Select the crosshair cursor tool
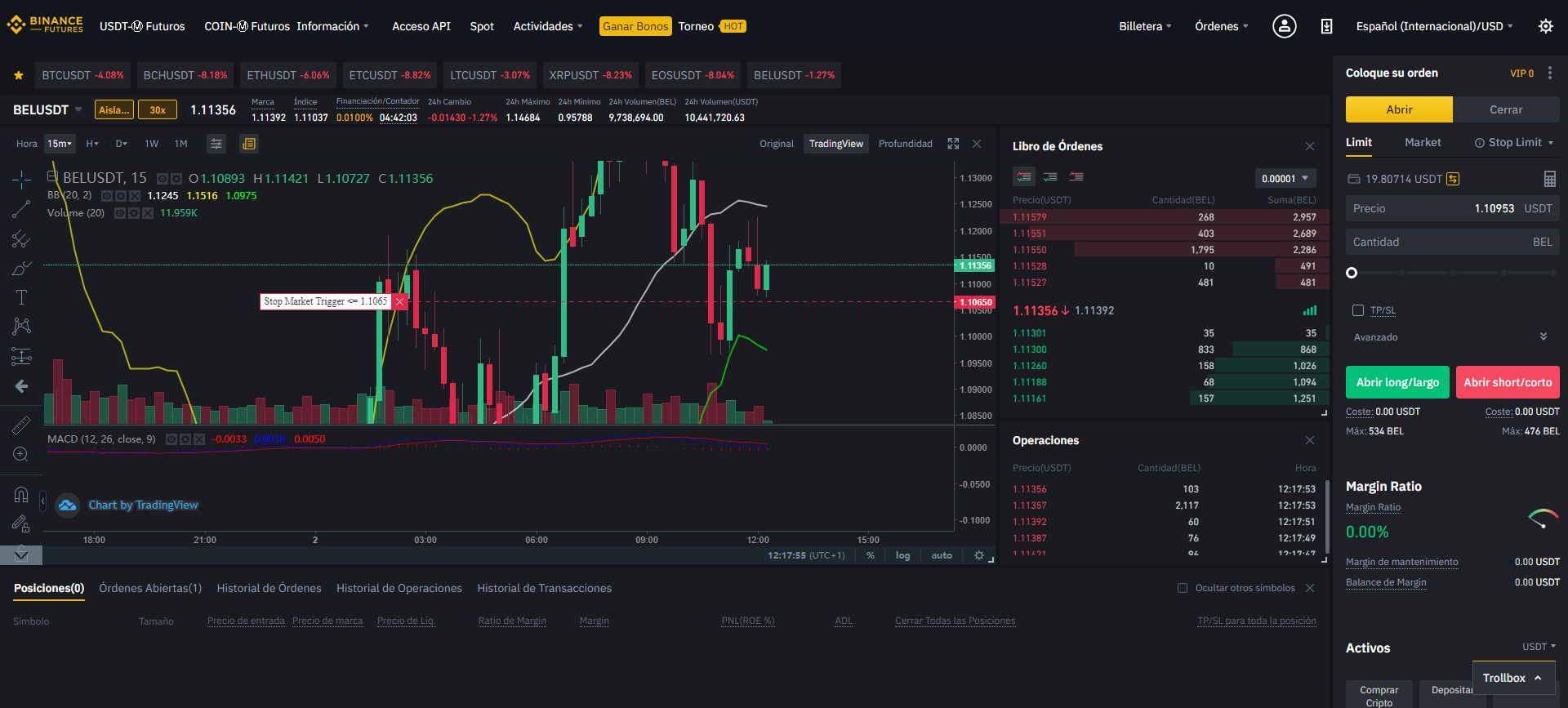The width and height of the screenshot is (1568, 708). [x=21, y=180]
